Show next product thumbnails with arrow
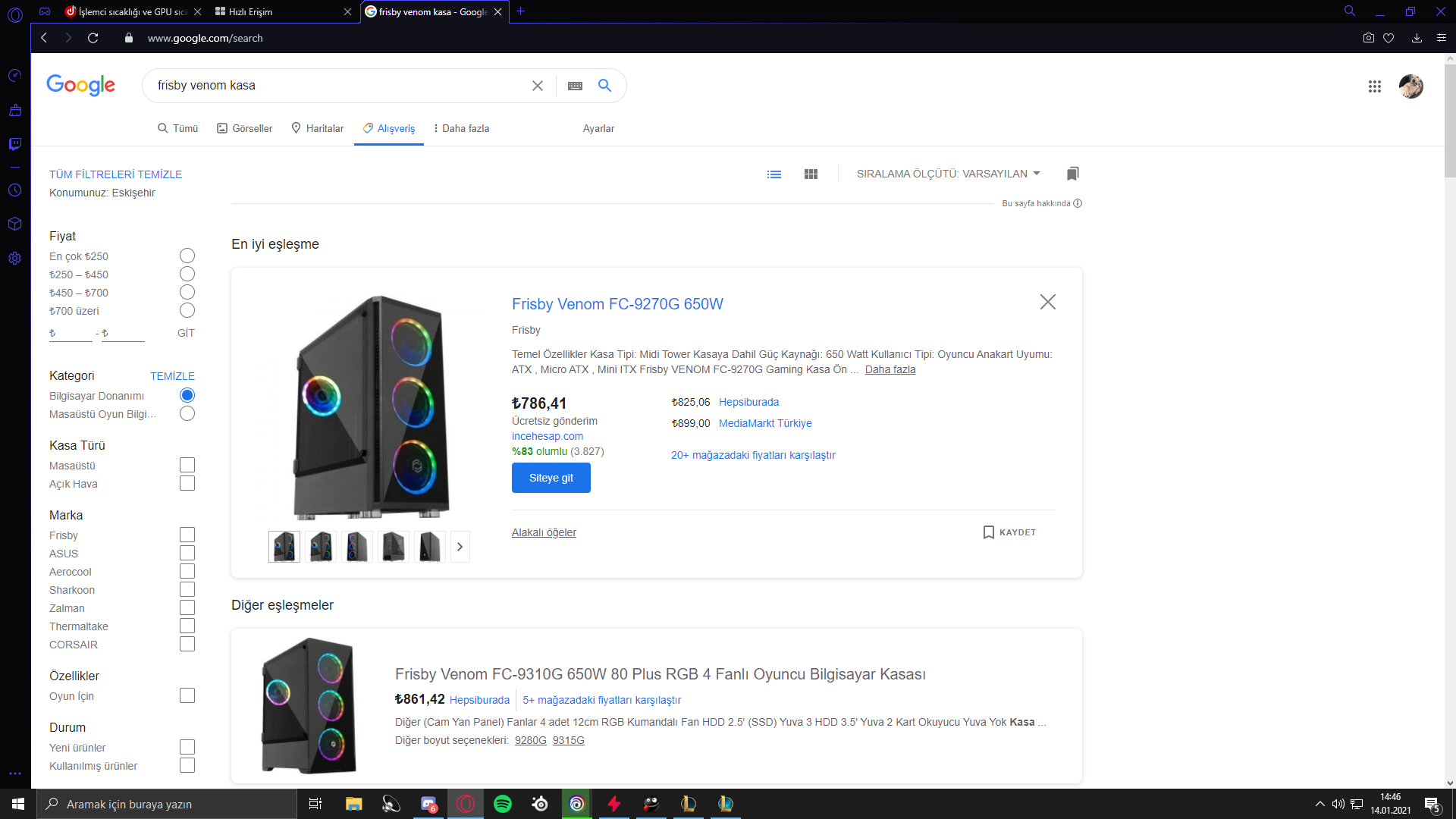 460,547
